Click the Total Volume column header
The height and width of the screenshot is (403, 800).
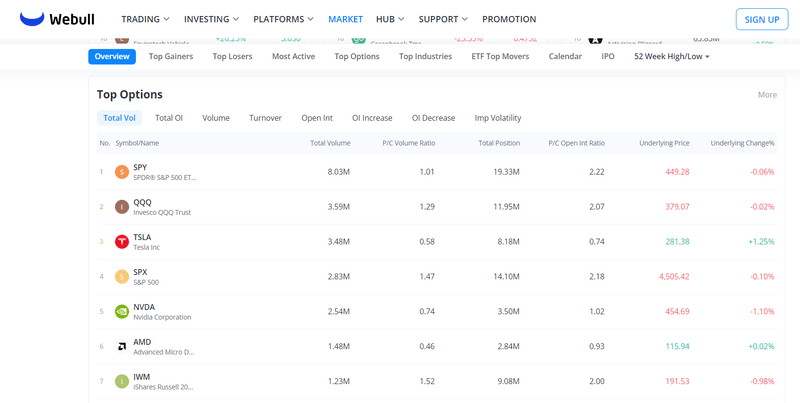330,143
